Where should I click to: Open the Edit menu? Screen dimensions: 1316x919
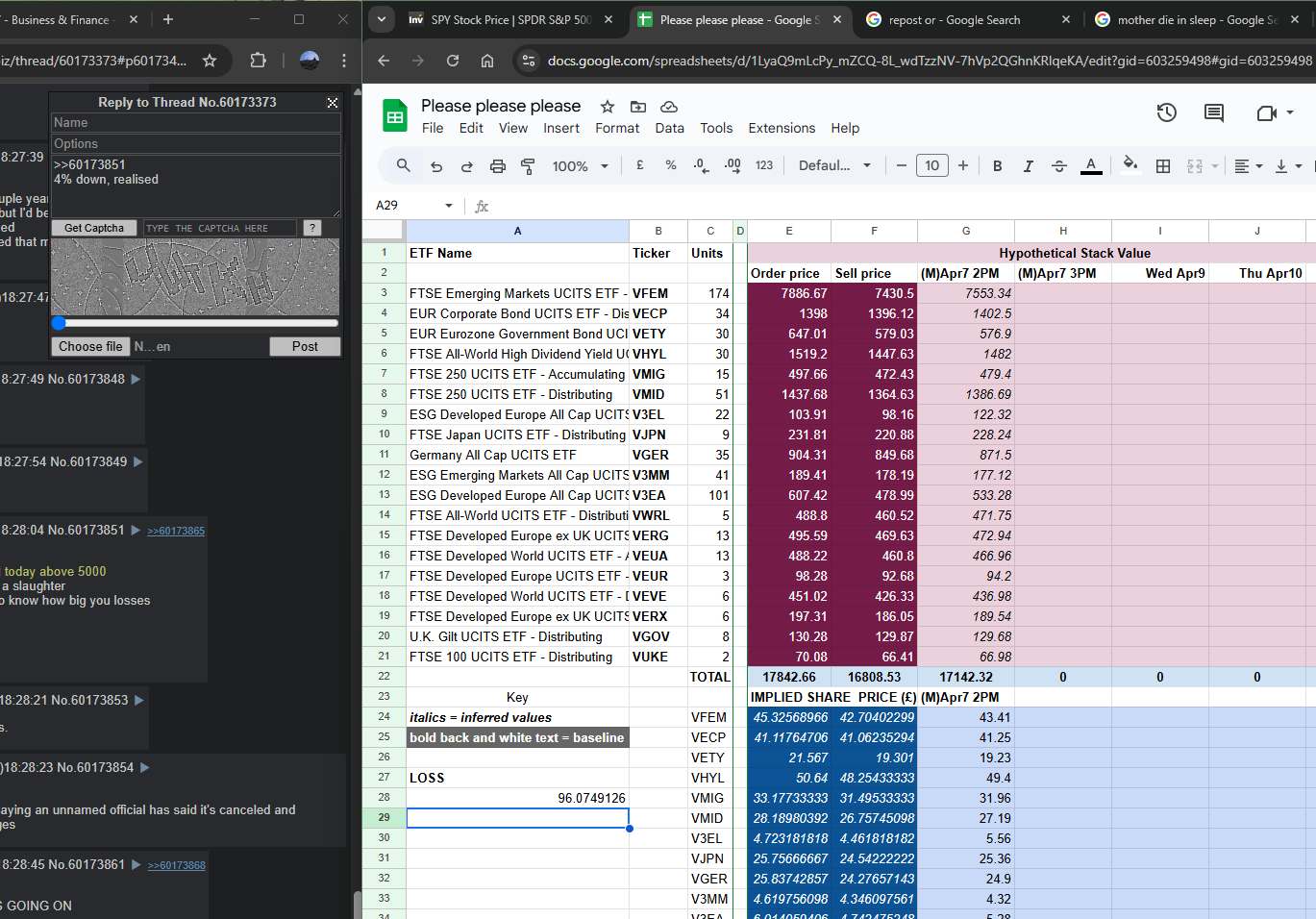click(471, 128)
